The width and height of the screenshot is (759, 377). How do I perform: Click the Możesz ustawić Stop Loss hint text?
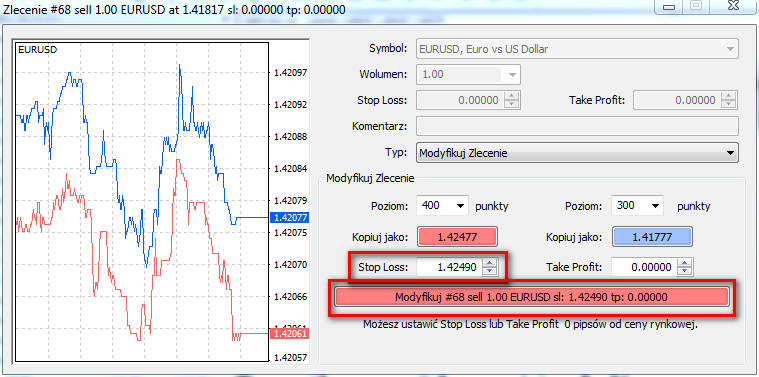[x=530, y=324]
